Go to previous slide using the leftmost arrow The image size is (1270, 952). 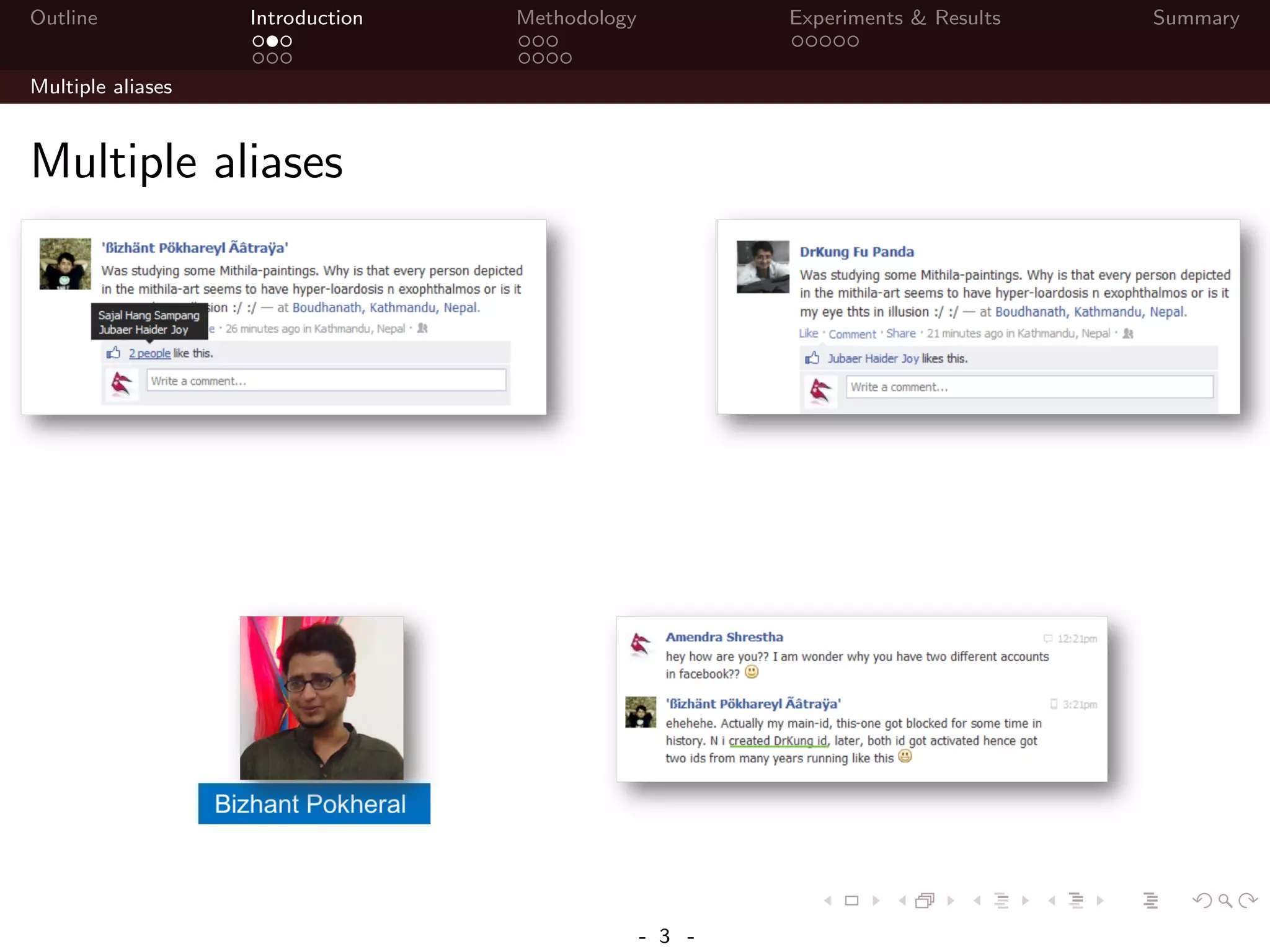pos(828,901)
